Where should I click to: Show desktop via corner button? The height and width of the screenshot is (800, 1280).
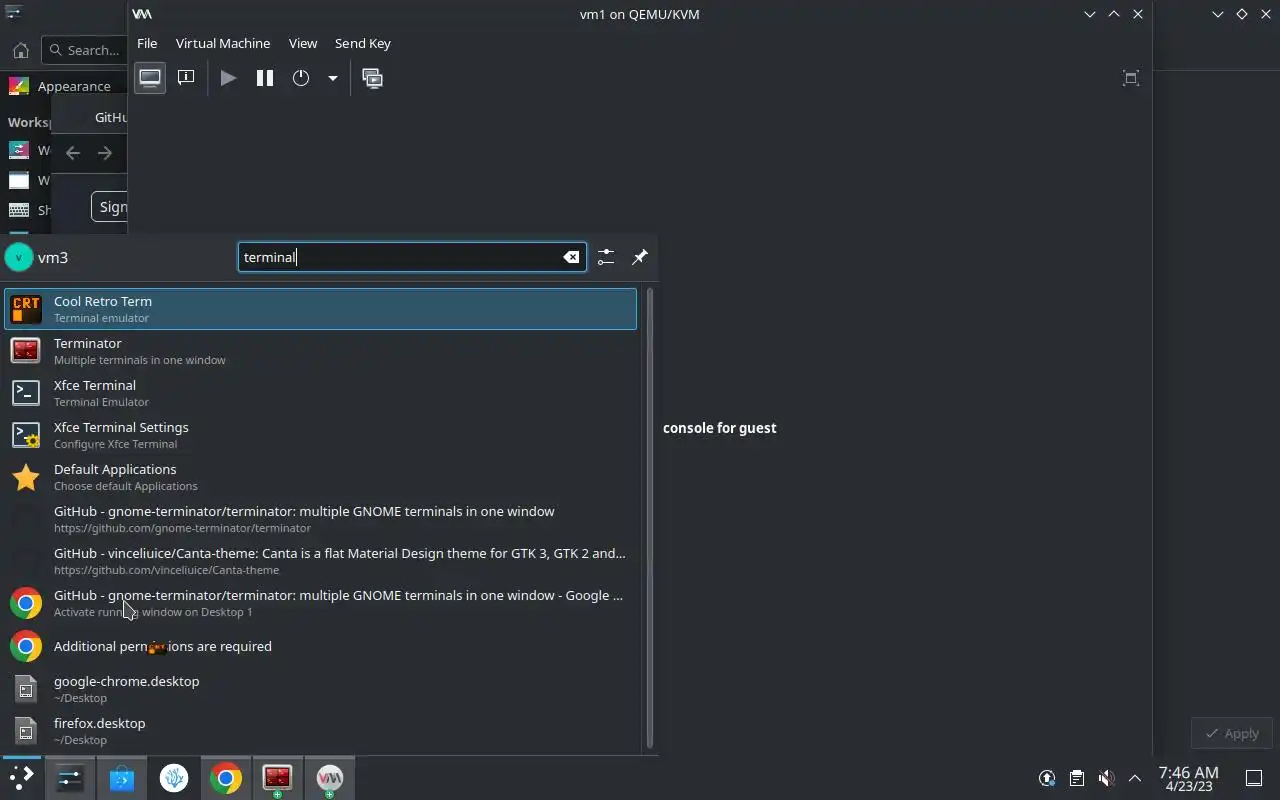coord(1254,778)
